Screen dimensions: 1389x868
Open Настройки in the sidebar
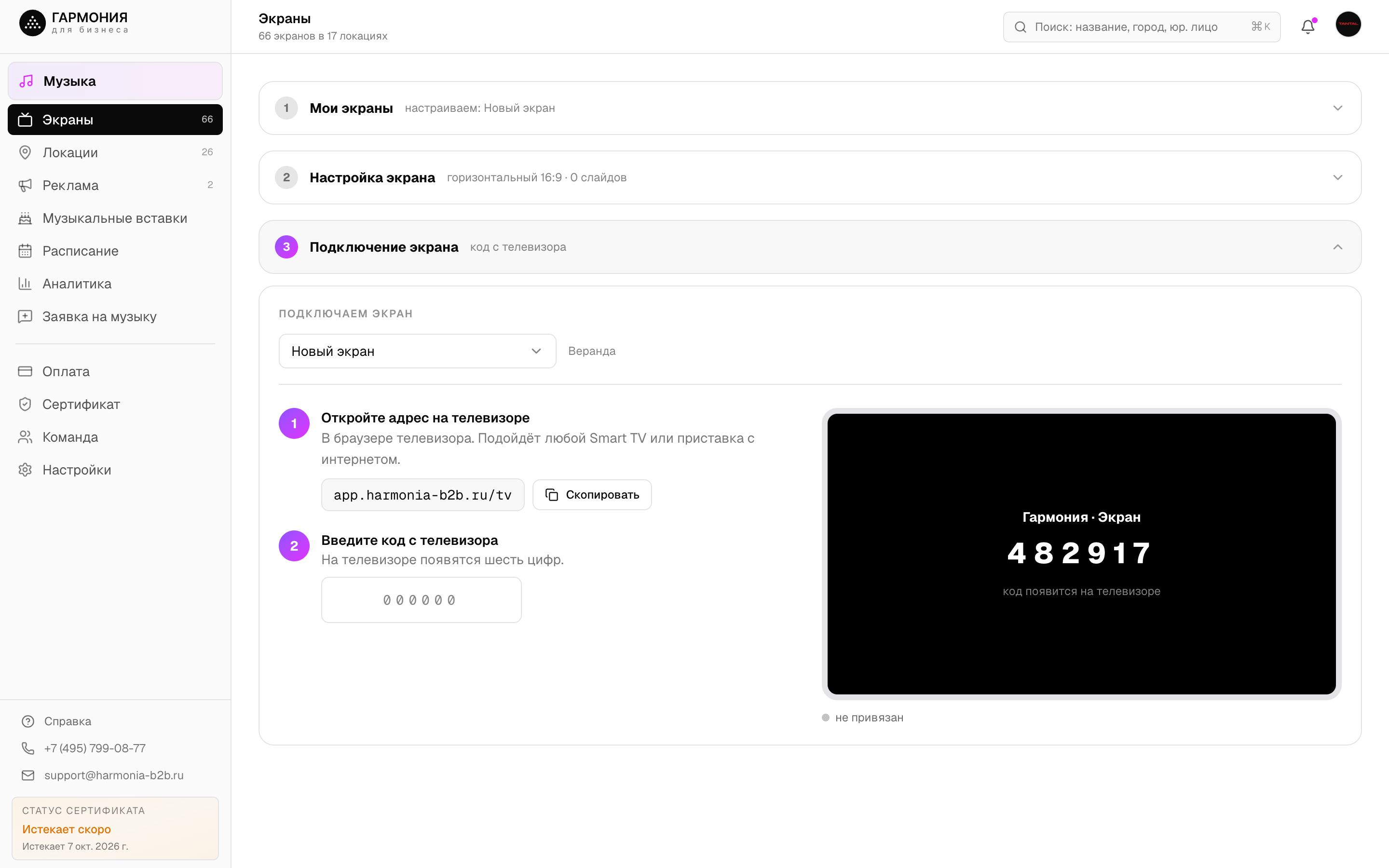coord(115,469)
